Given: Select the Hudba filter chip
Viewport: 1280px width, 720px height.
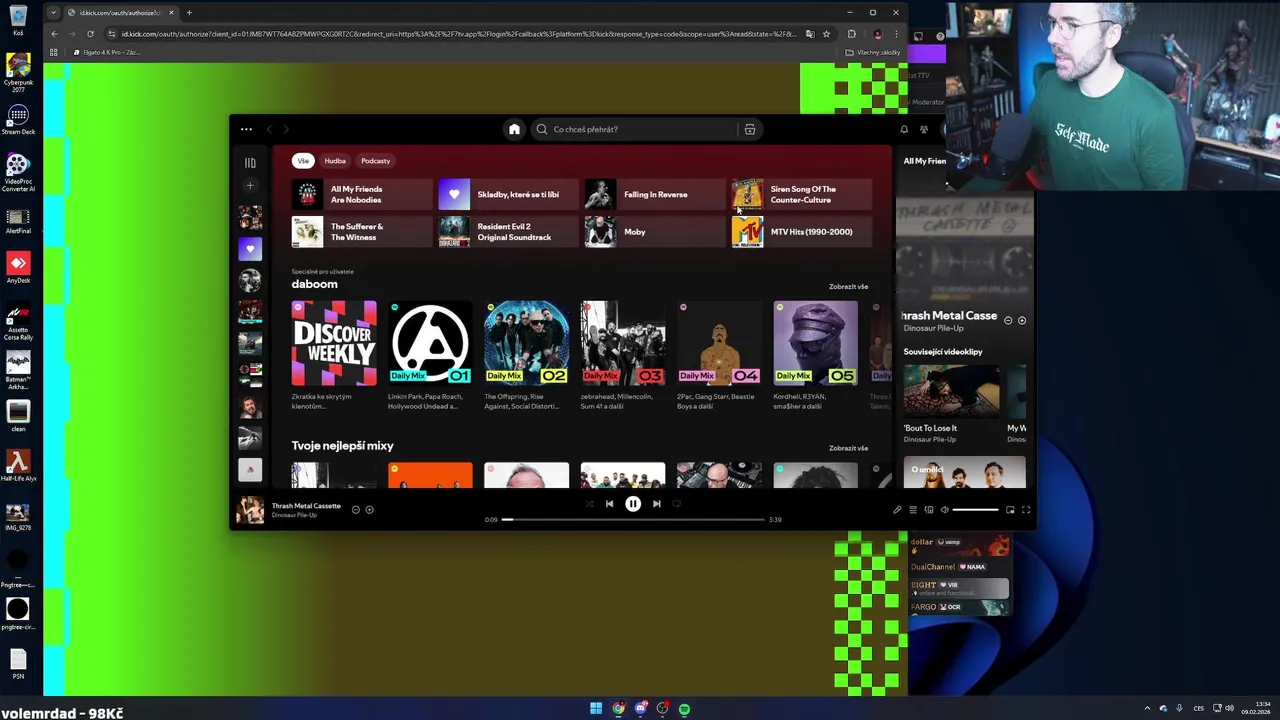Looking at the screenshot, I should pyautogui.click(x=335, y=160).
